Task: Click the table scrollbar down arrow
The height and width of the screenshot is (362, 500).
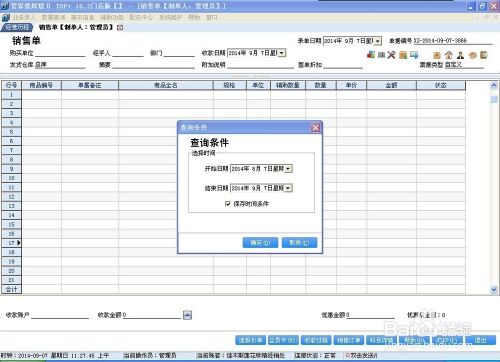Action: click(x=494, y=290)
